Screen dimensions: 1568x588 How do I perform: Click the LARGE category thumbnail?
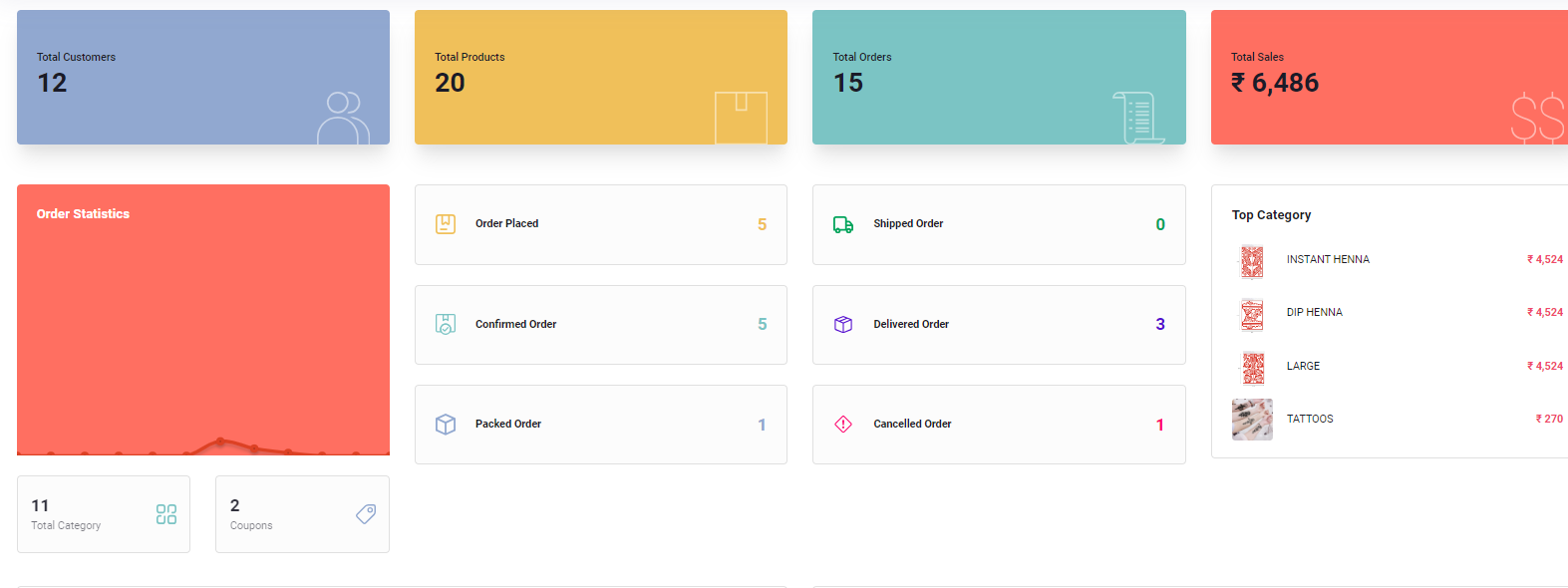(1252, 367)
